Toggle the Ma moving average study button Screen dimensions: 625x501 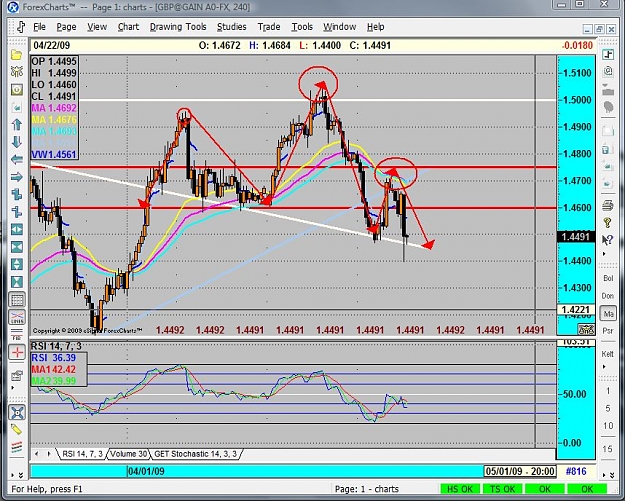[608, 314]
